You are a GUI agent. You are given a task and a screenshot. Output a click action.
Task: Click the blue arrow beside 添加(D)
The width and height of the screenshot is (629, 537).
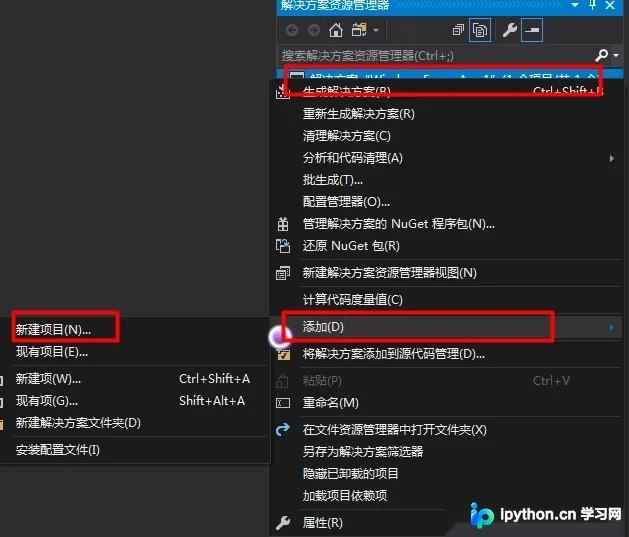point(611,328)
